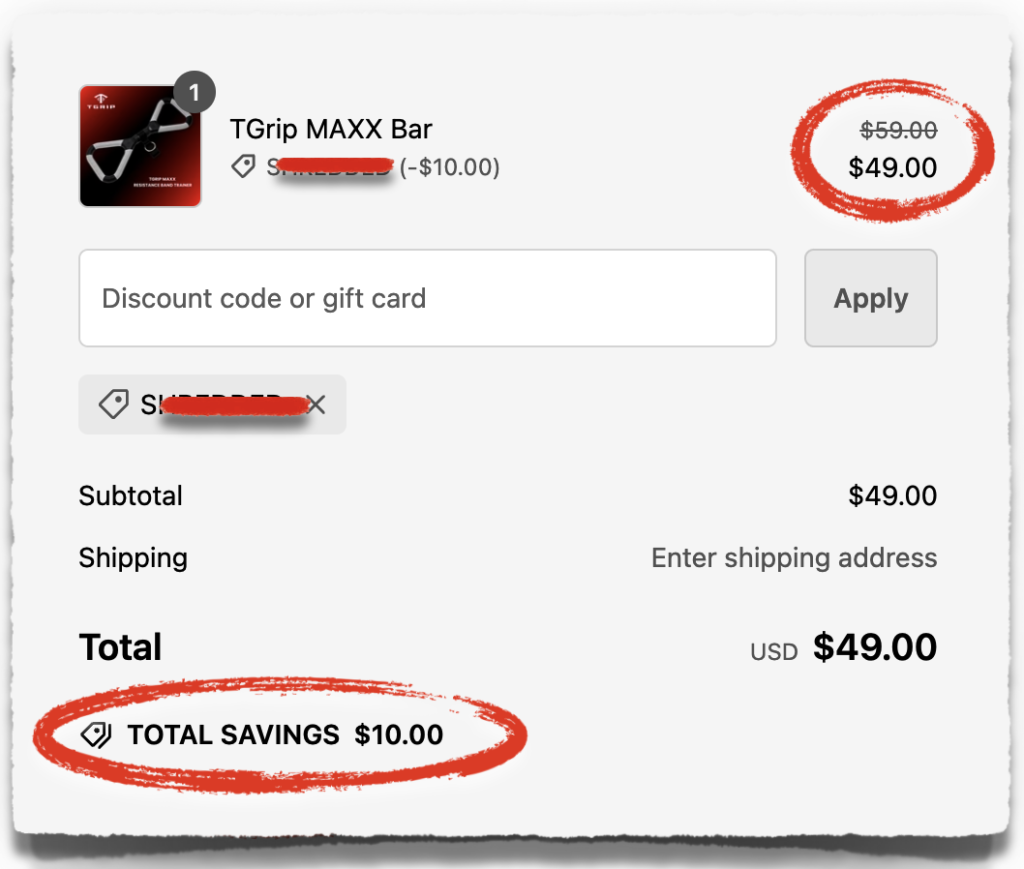This screenshot has height=869, width=1024.
Task: Click the Shipping label
Action: pyautogui.click(x=133, y=557)
